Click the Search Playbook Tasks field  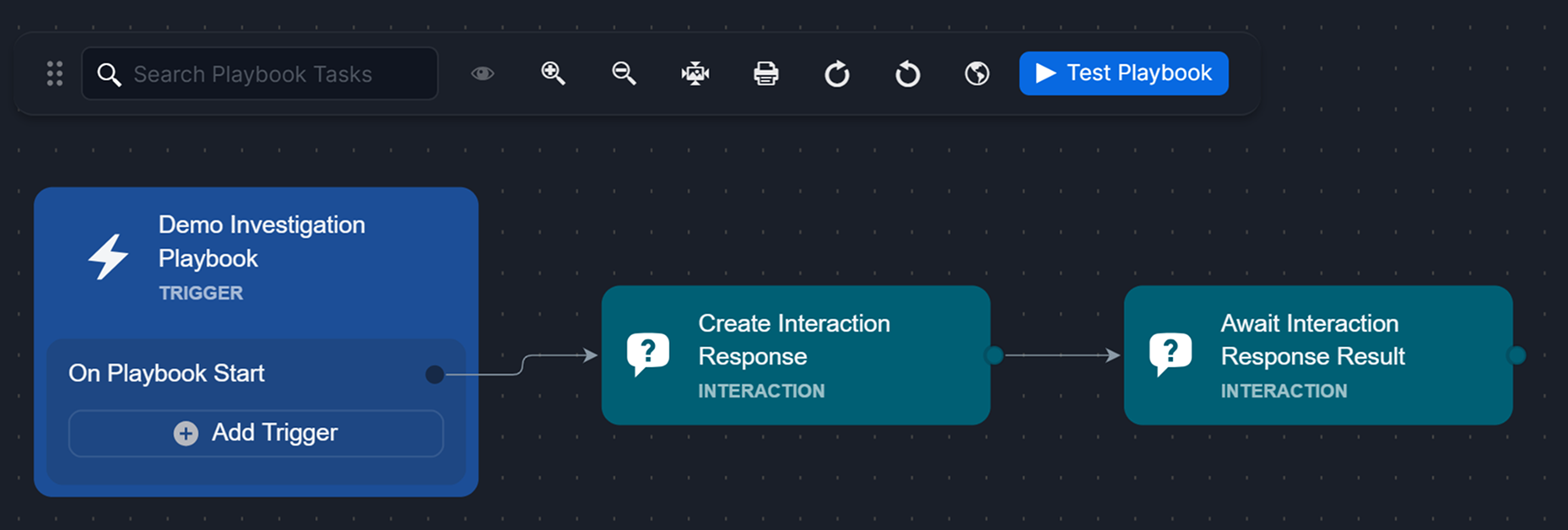(x=260, y=74)
